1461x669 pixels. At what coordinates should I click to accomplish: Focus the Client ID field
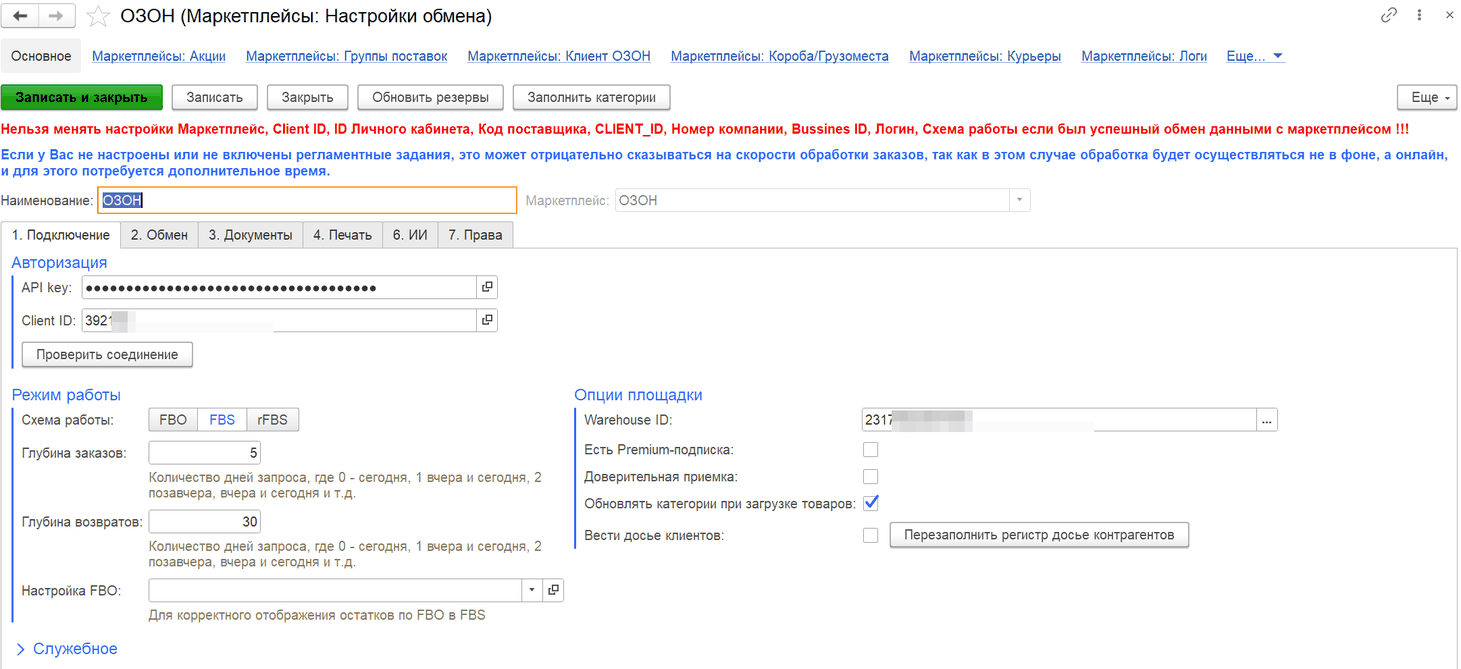279,320
